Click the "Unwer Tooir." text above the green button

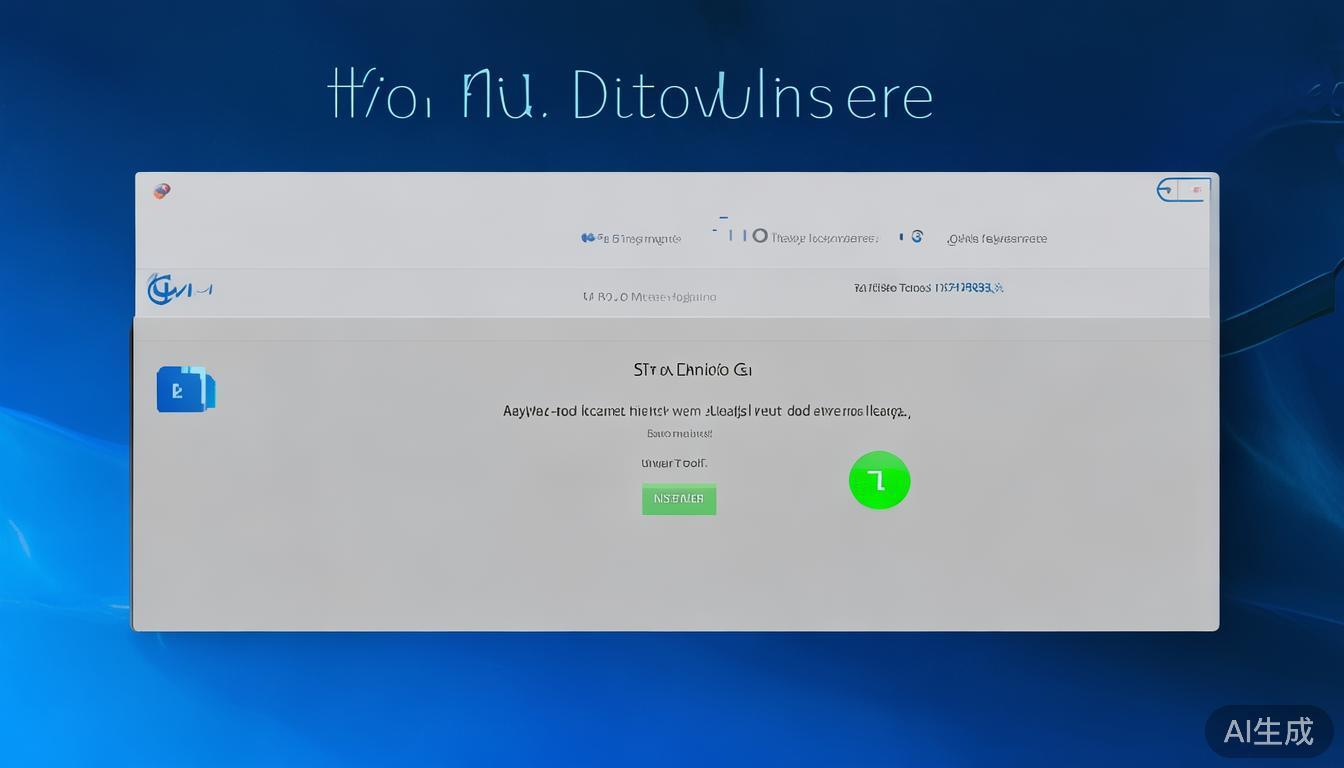(674, 464)
